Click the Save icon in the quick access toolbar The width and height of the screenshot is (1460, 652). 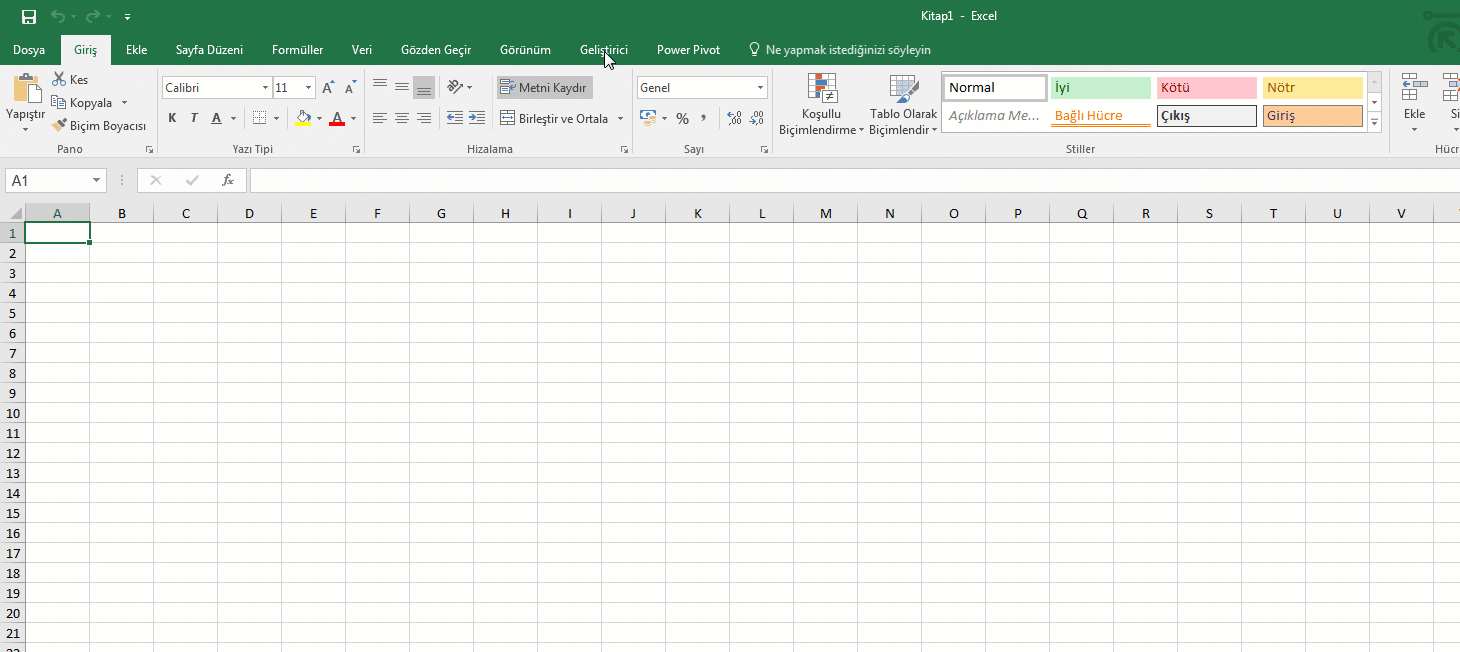29,17
